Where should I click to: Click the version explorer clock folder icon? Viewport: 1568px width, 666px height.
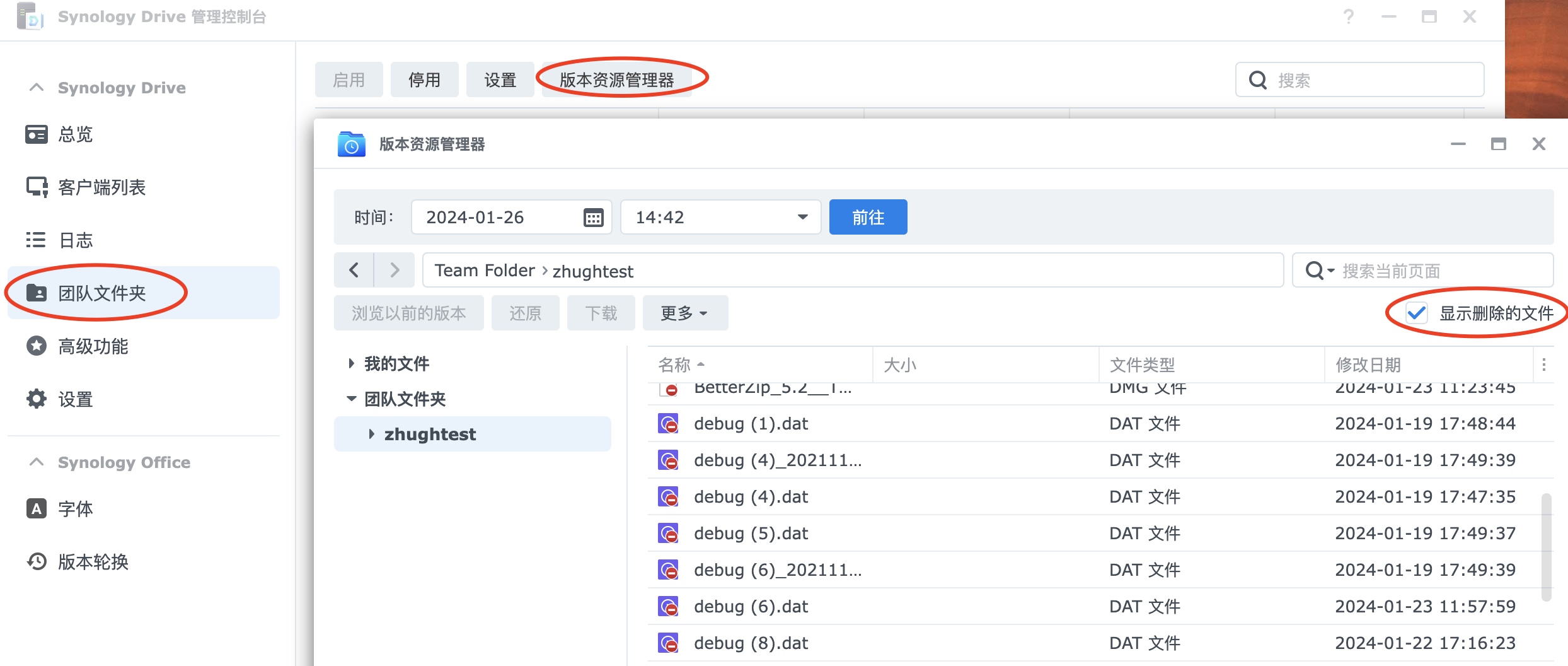pos(351,144)
